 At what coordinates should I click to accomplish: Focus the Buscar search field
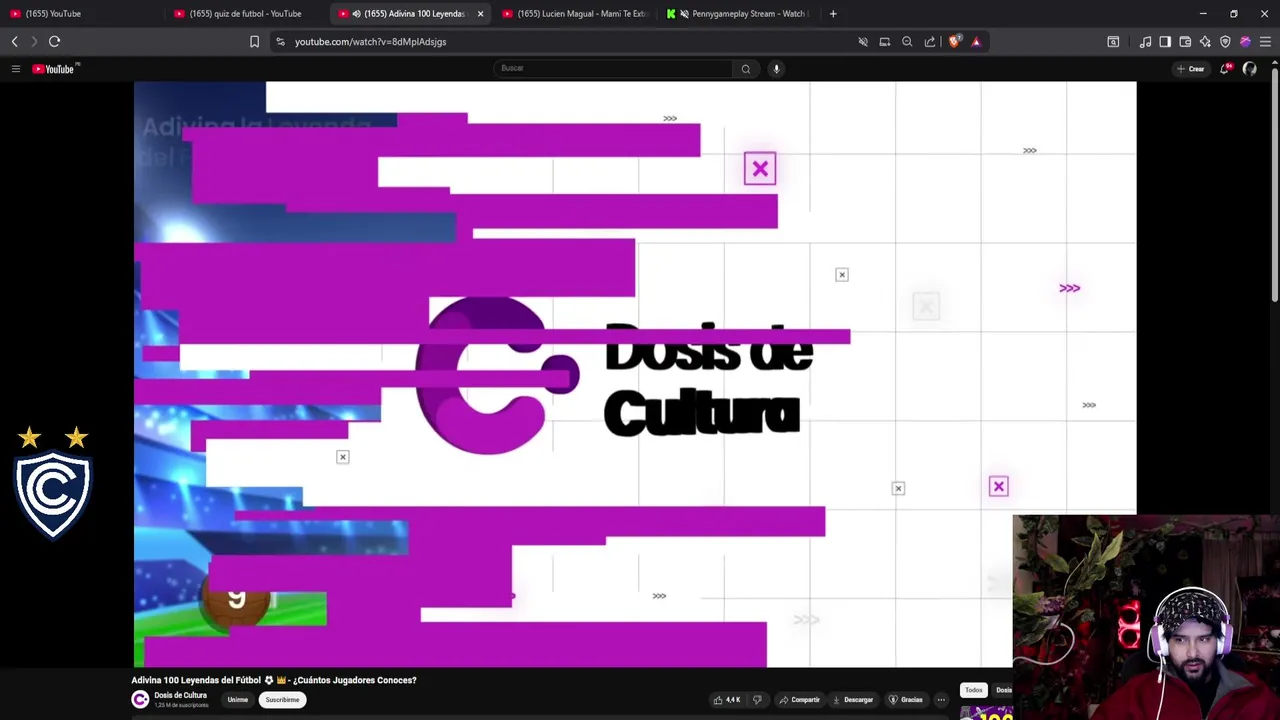coord(613,68)
